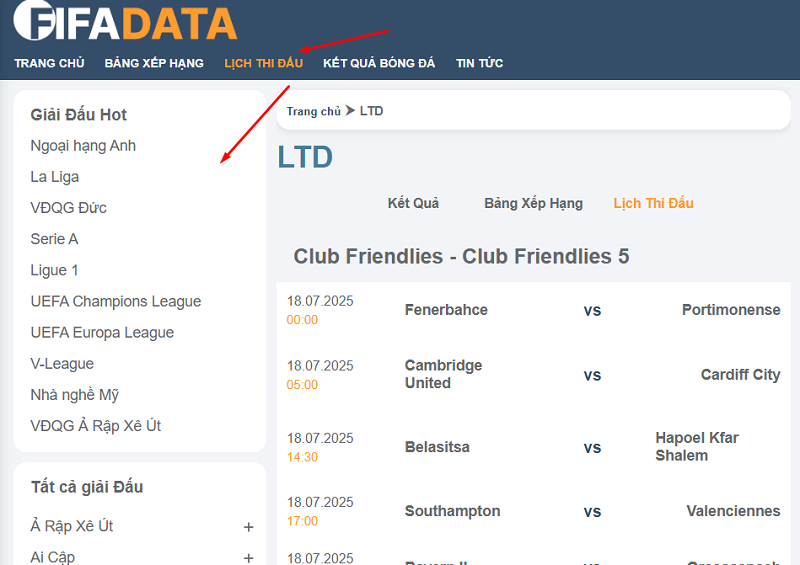Expand the Ai Cập league list

(x=248, y=557)
